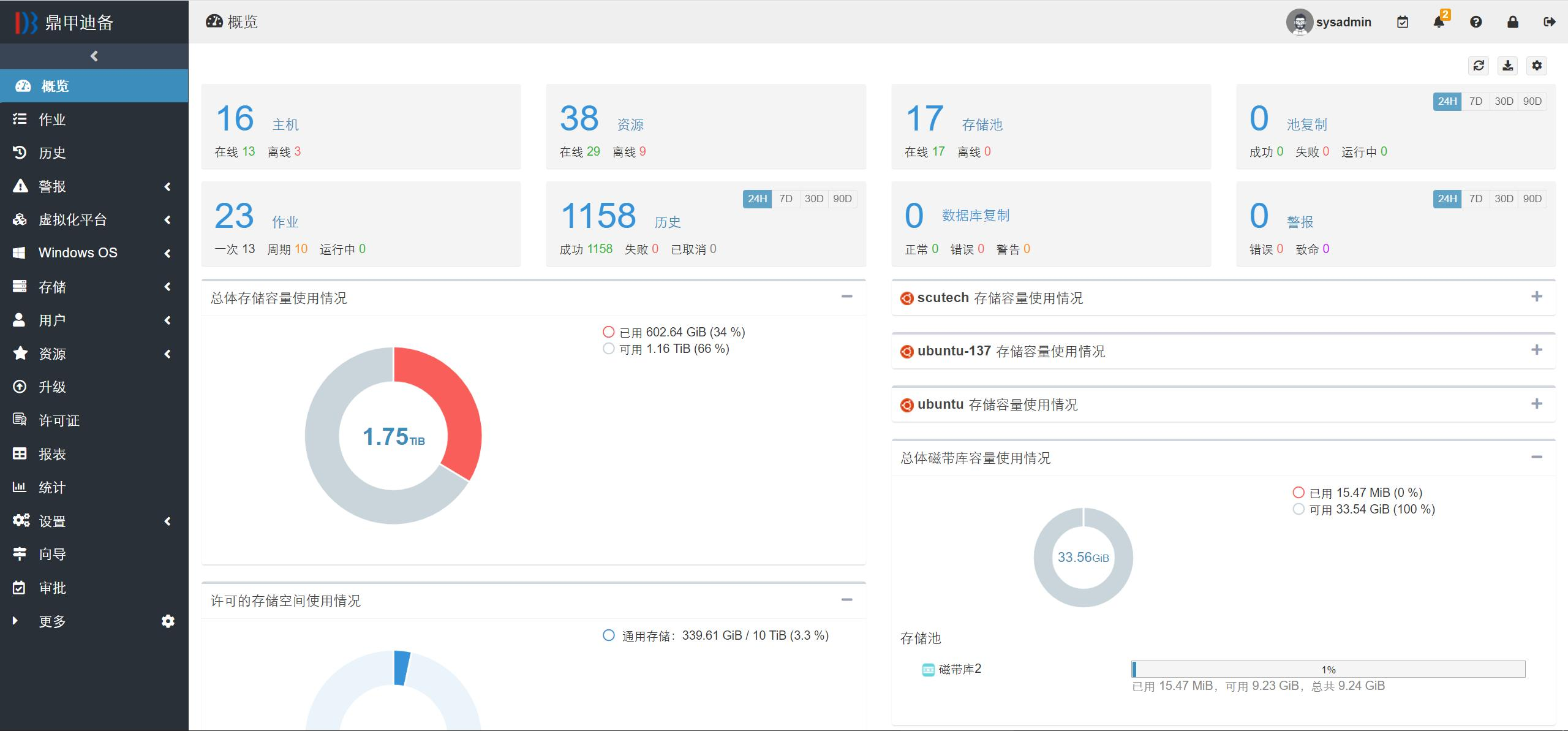Click 磁带库2 usage progress bar
This screenshot has height=731, width=1568.
tap(1328, 669)
